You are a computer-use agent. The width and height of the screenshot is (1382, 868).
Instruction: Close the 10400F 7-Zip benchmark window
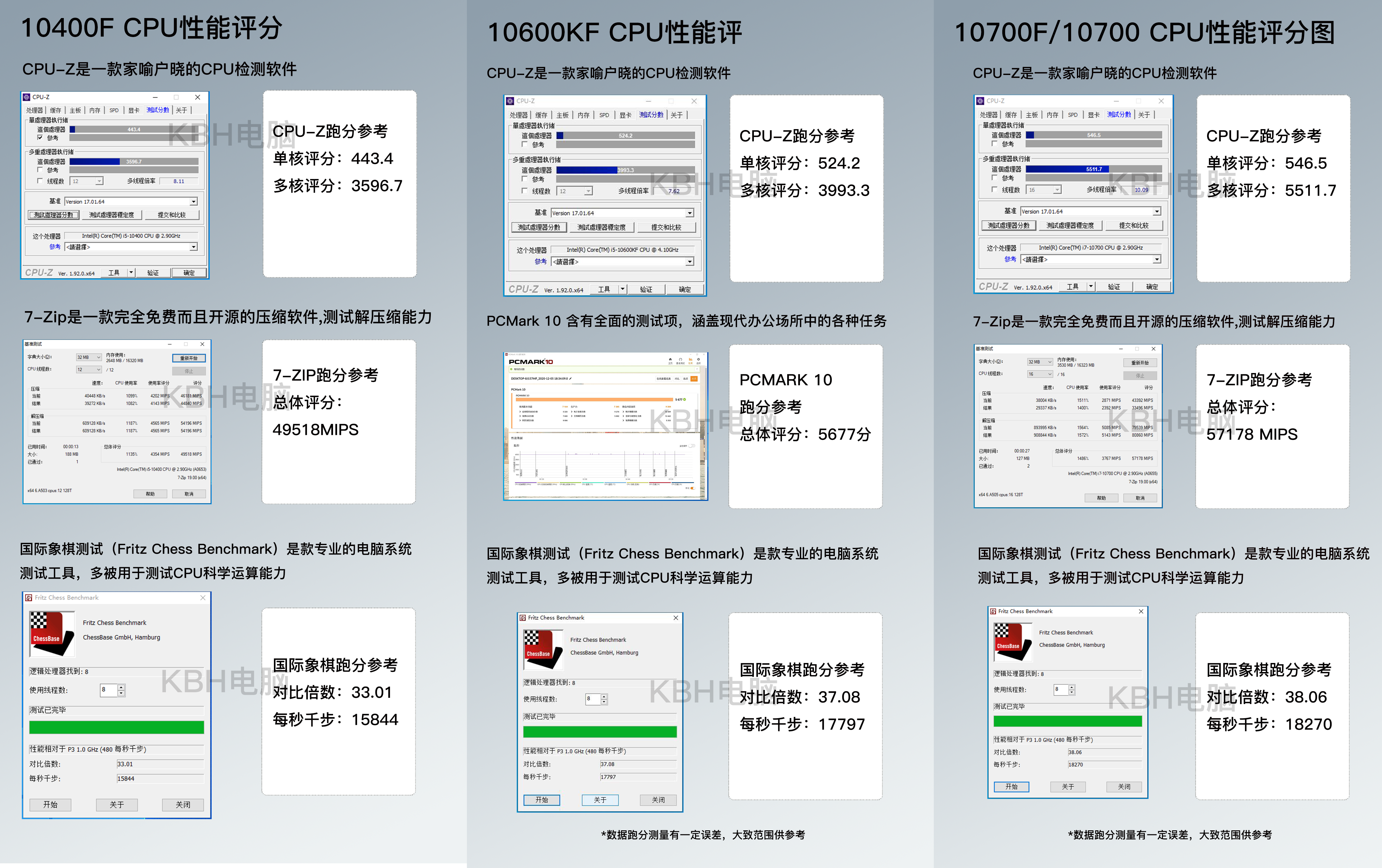[x=202, y=344]
